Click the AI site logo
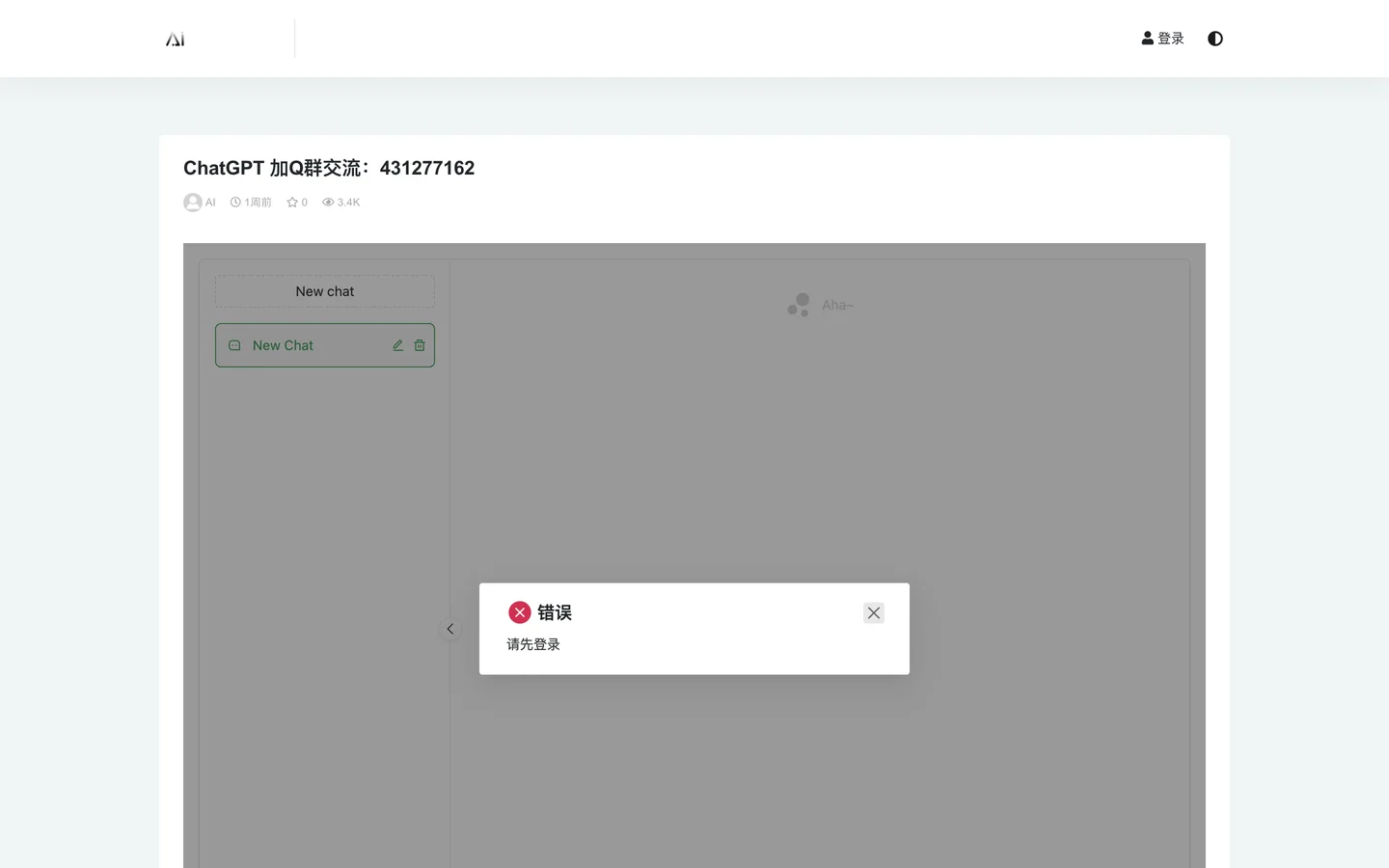This screenshot has width=1389, height=868. pyautogui.click(x=175, y=39)
